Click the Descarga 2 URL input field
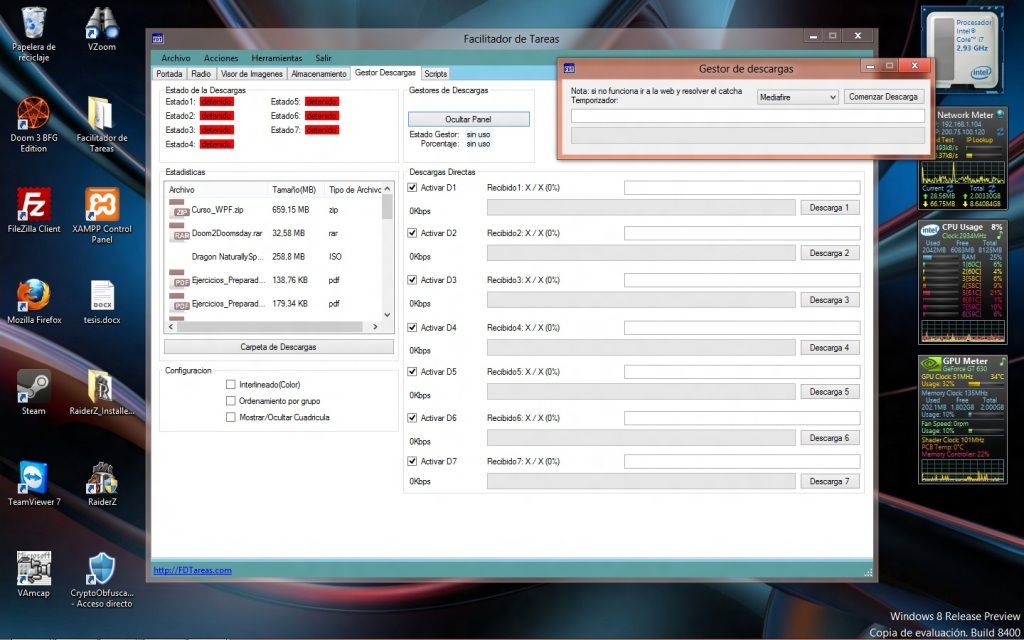The width and height of the screenshot is (1024, 640). [742, 233]
